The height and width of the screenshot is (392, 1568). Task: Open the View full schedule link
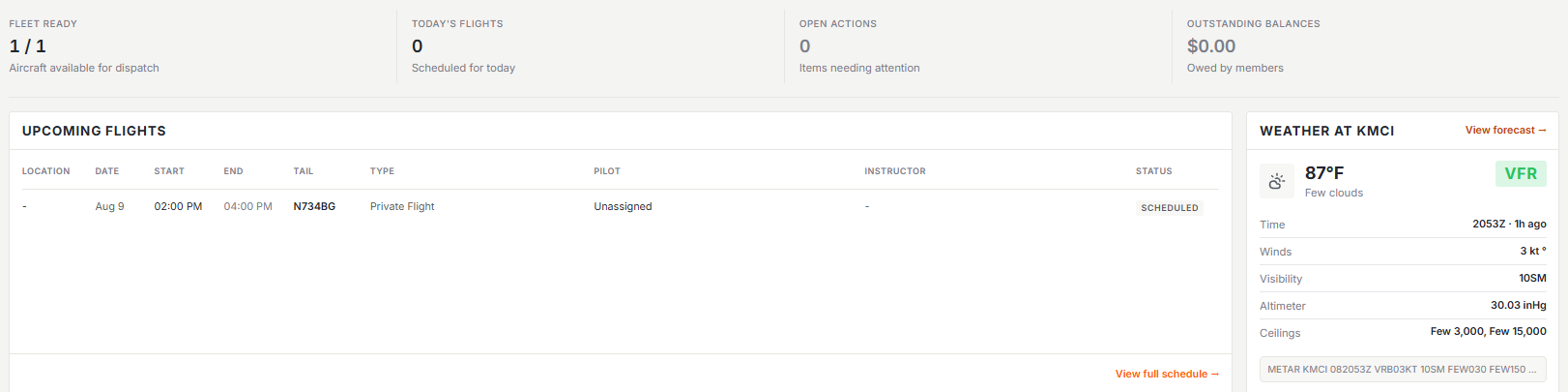[x=1167, y=374]
